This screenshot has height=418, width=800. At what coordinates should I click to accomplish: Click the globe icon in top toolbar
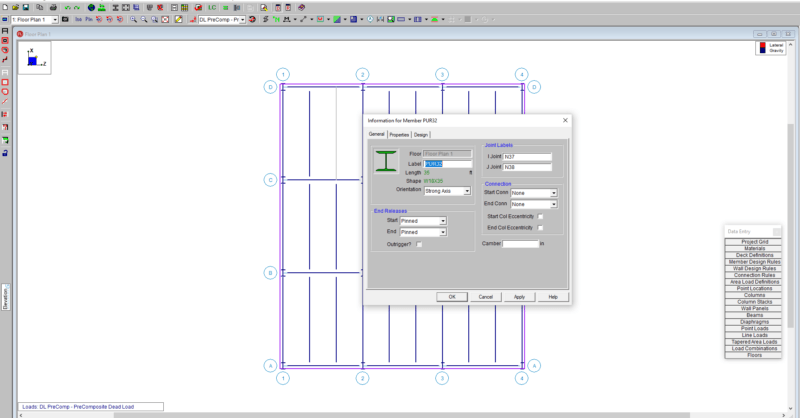[91, 7]
